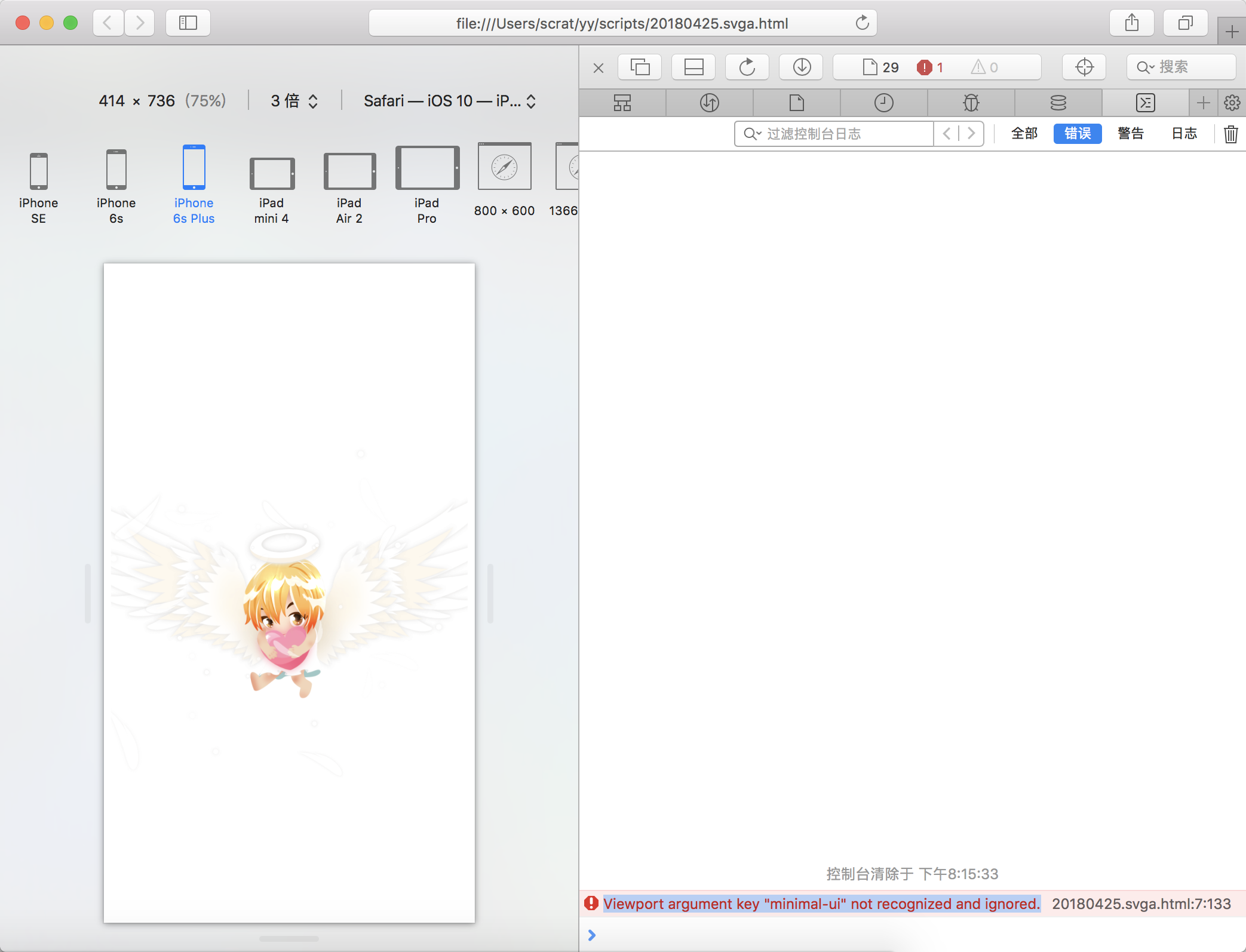Open the Safari iOS 10 user agent dropdown
1246x952 pixels.
coord(450,101)
